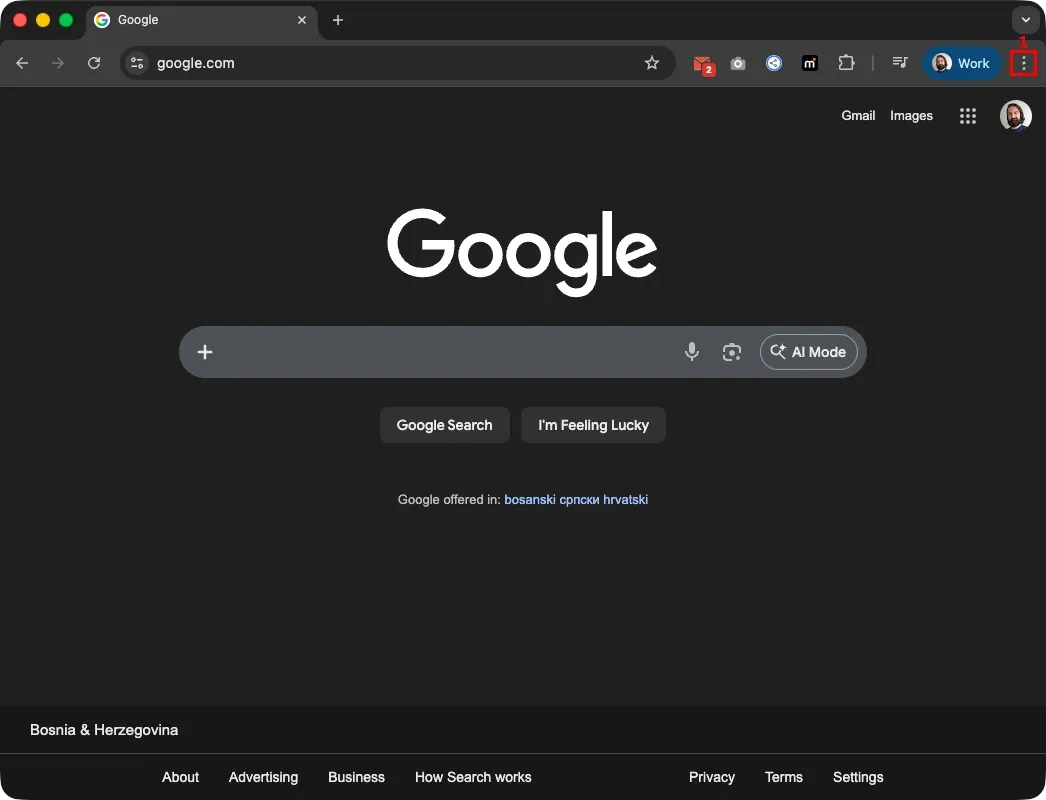The height and width of the screenshot is (800, 1046).
Task: Close the Google tab
Action: click(x=302, y=20)
